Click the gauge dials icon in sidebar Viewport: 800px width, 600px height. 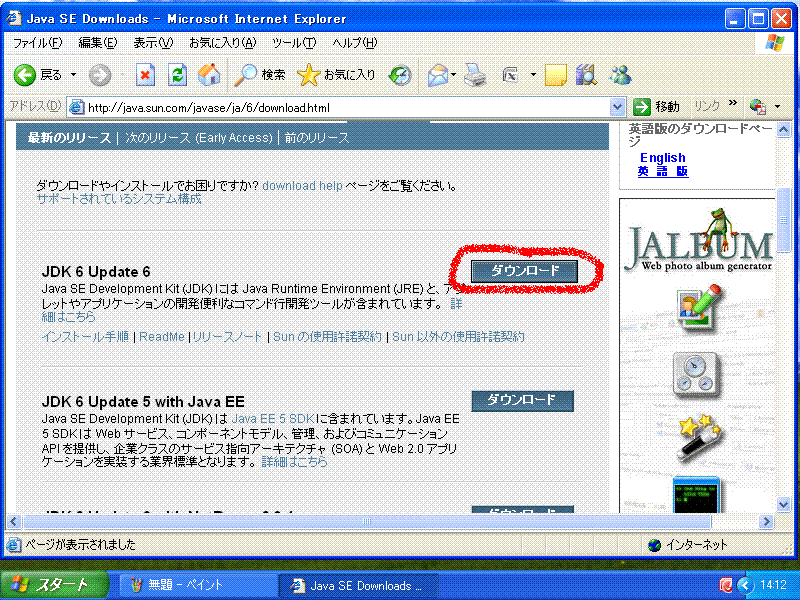[x=695, y=375]
